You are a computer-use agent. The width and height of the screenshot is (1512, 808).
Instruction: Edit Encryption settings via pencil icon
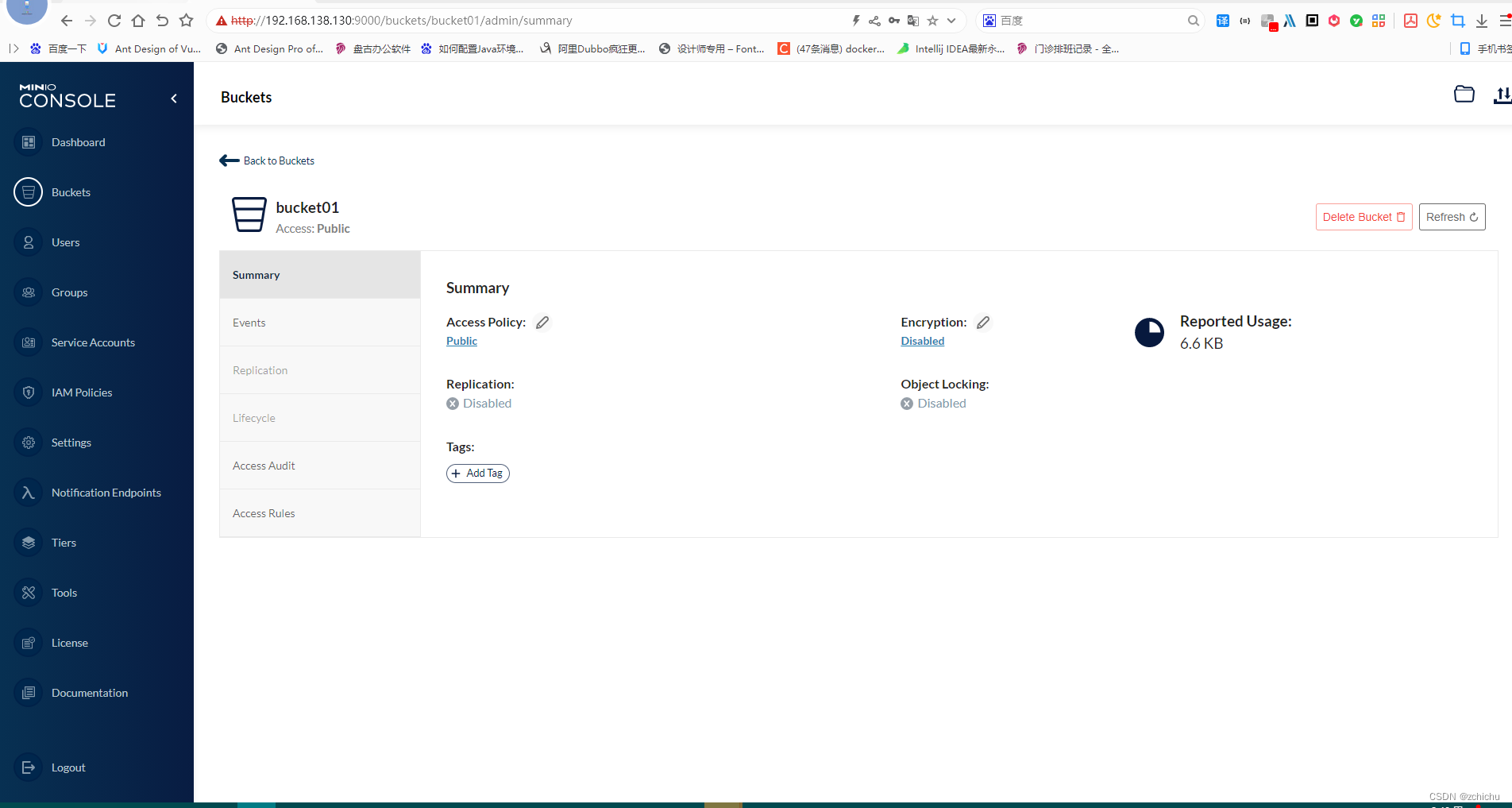(x=982, y=322)
